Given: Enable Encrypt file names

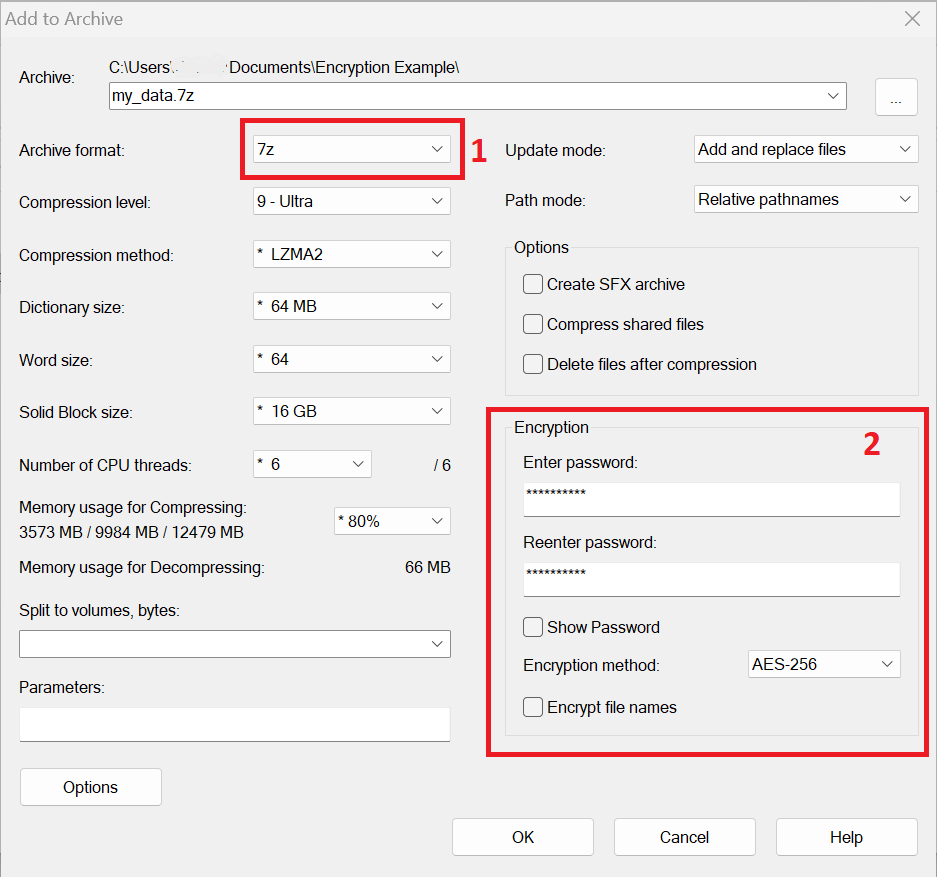Looking at the screenshot, I should click(533, 707).
